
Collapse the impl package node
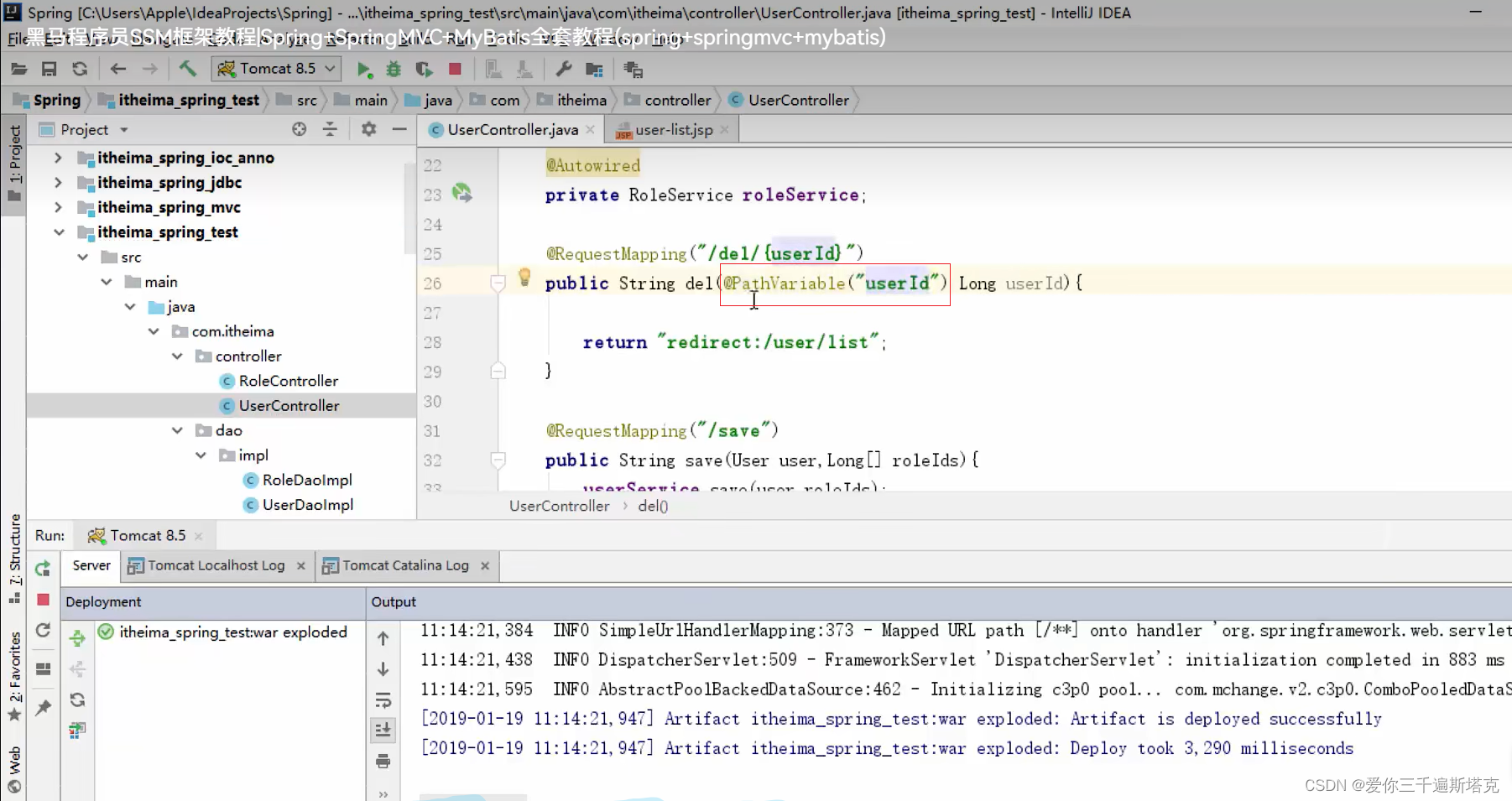click(201, 455)
